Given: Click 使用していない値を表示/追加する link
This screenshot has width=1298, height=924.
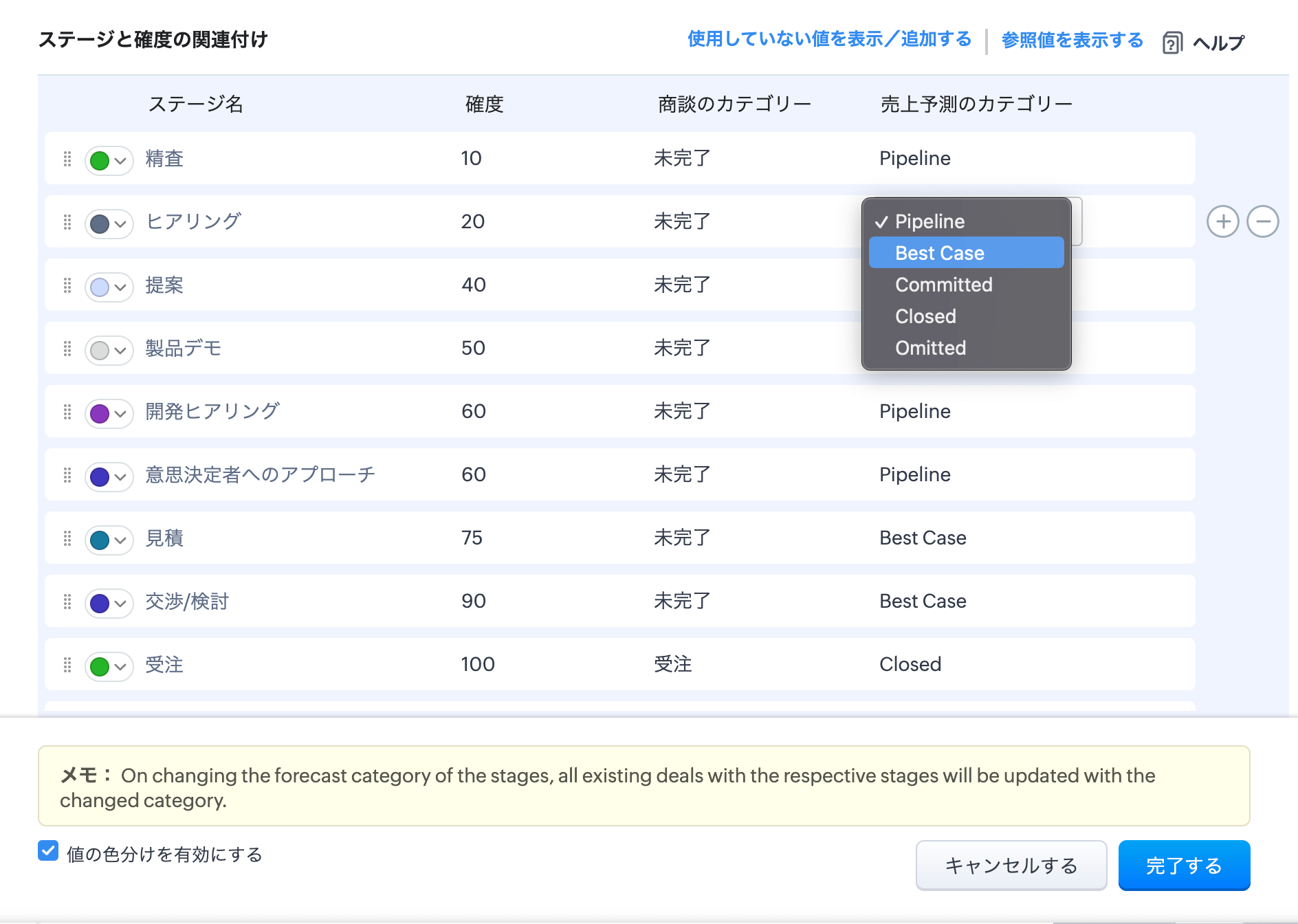Looking at the screenshot, I should (x=829, y=39).
